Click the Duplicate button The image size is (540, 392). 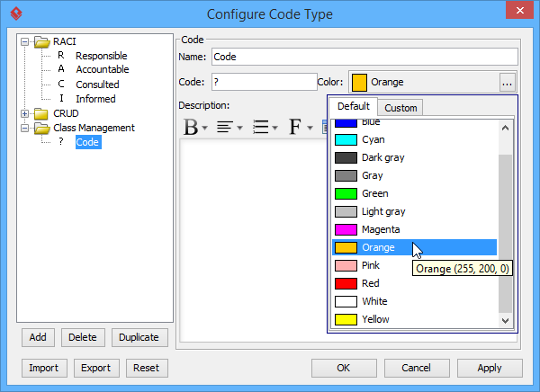pyautogui.click(x=139, y=338)
